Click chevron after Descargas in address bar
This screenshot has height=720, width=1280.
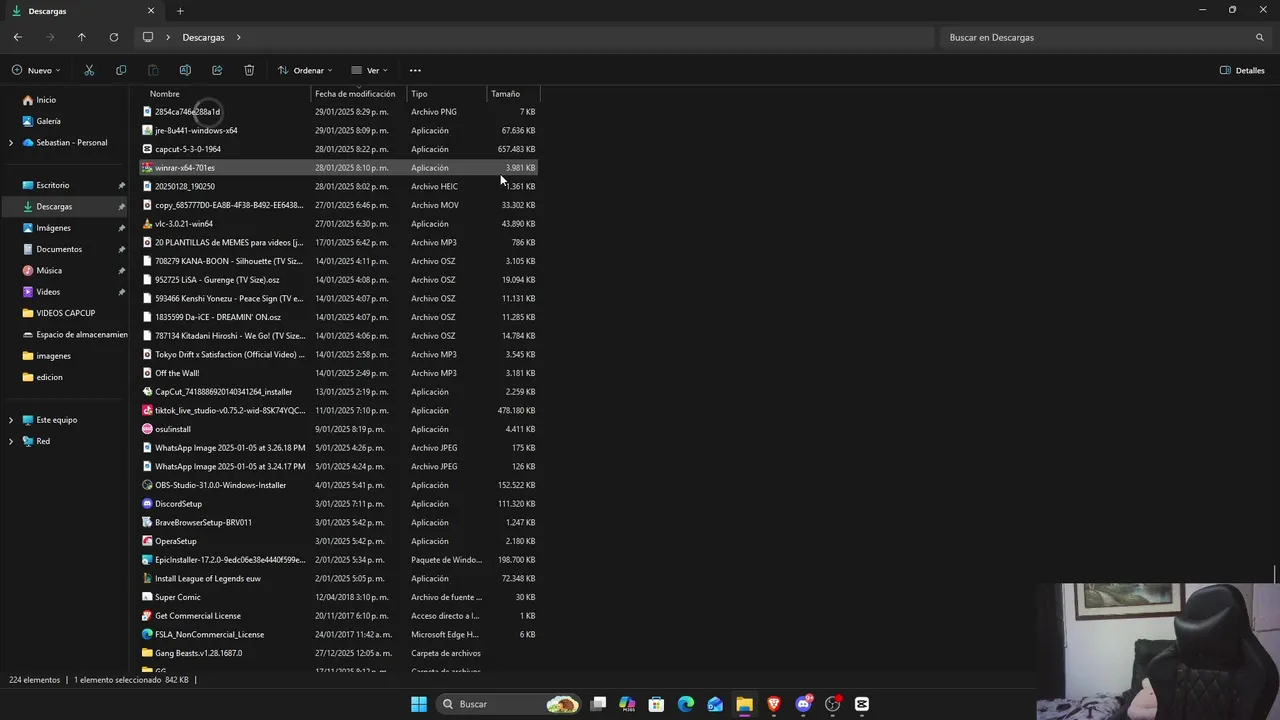click(239, 37)
